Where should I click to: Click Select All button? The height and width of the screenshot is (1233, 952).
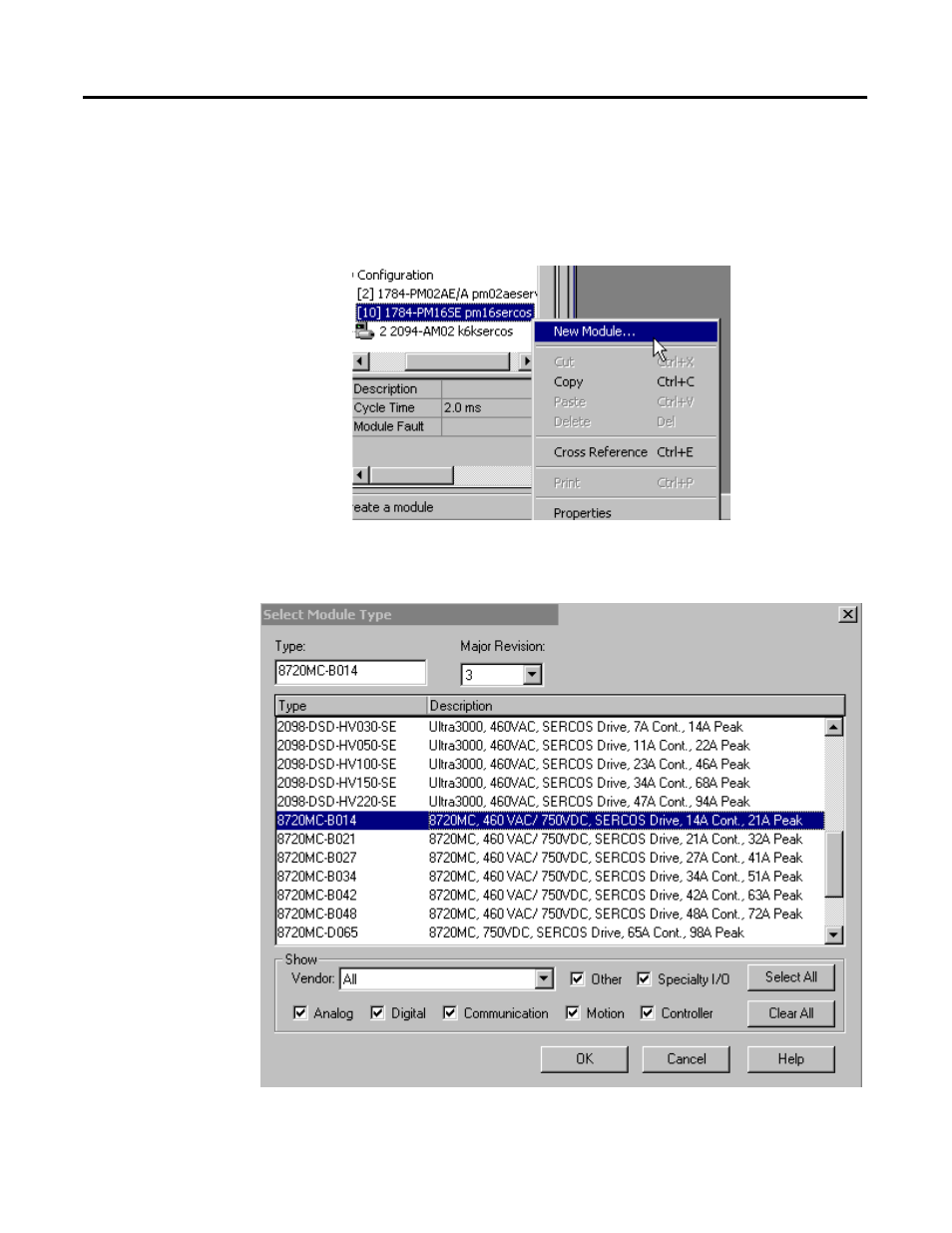(790, 977)
